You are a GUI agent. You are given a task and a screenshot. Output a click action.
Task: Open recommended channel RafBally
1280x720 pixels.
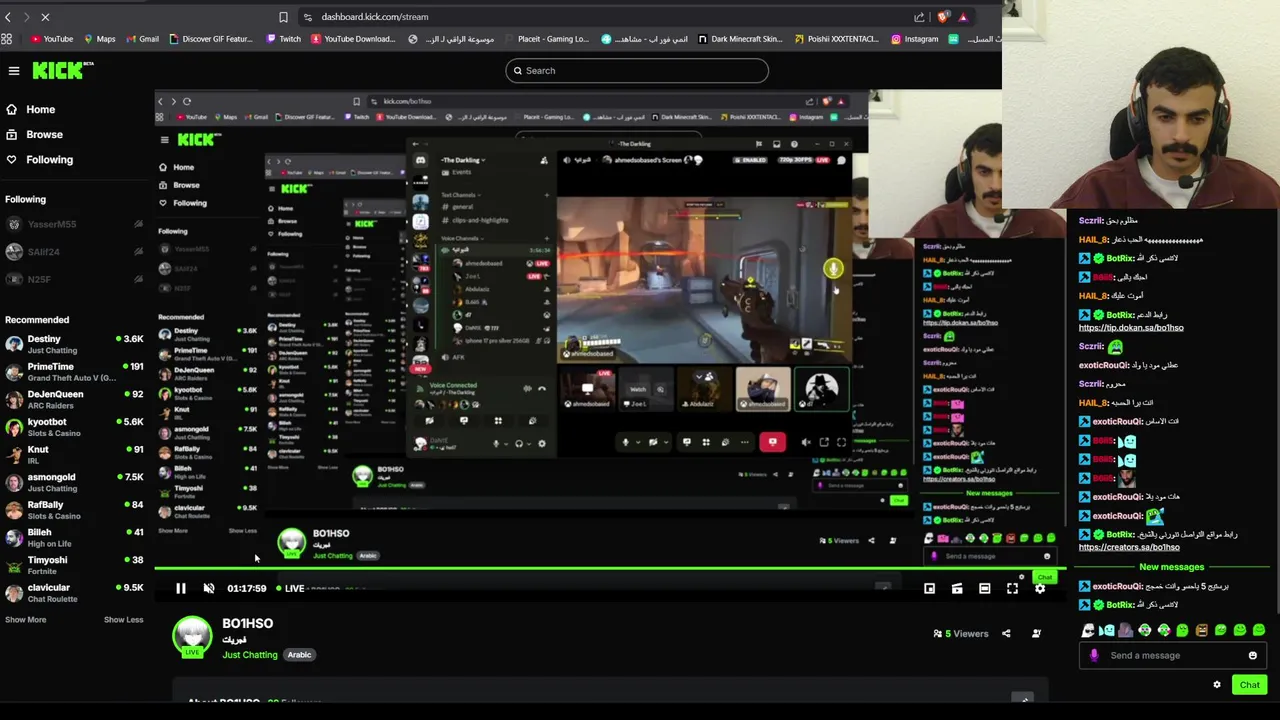[x=75, y=510]
